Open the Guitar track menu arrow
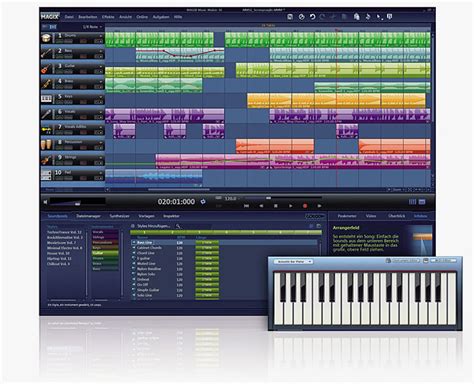474x384 pixels. (101, 66)
